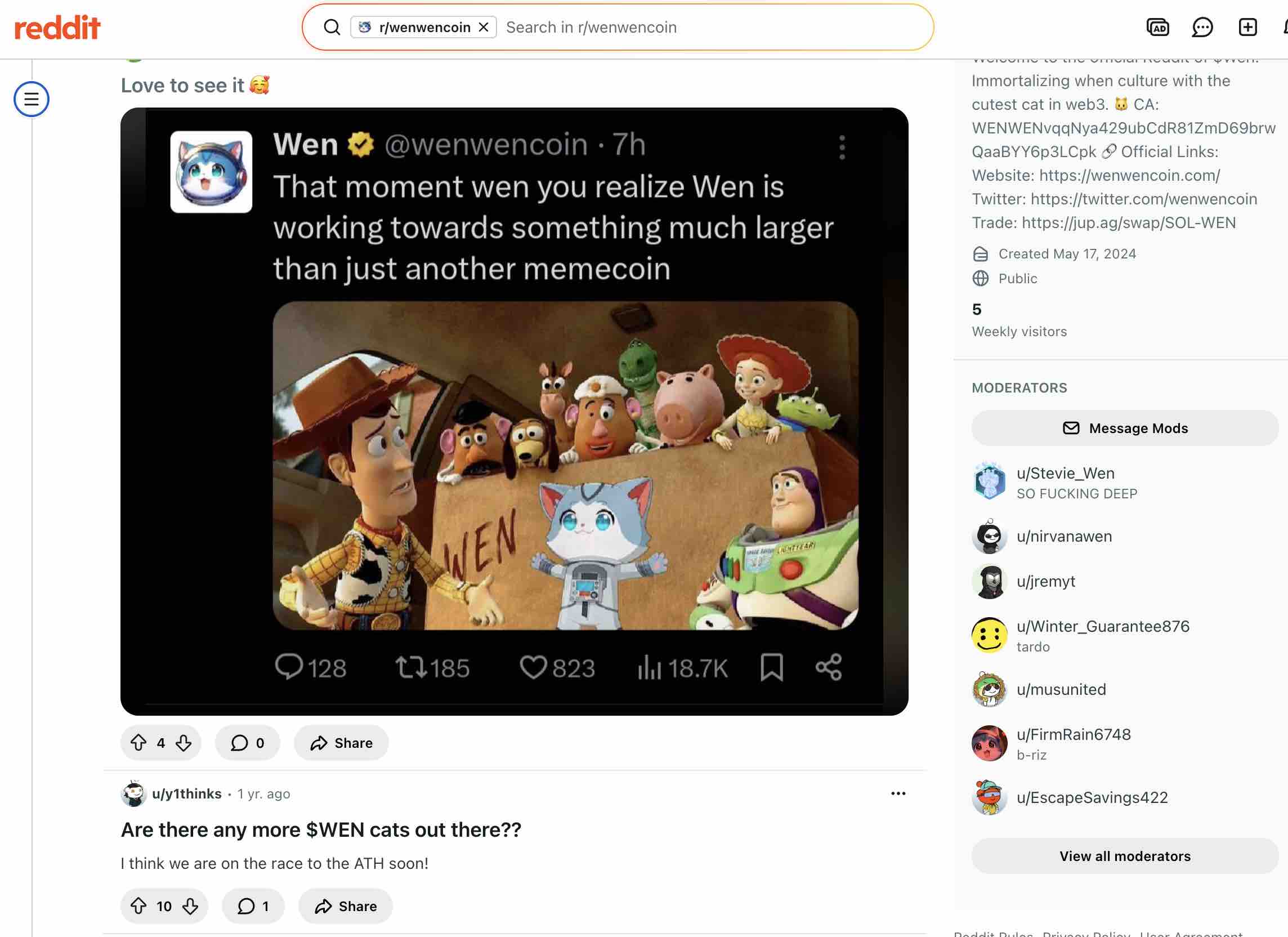1288x937 pixels.
Task: Open u/Winter_Guarantee876 moderator profile
Action: coord(1103,626)
